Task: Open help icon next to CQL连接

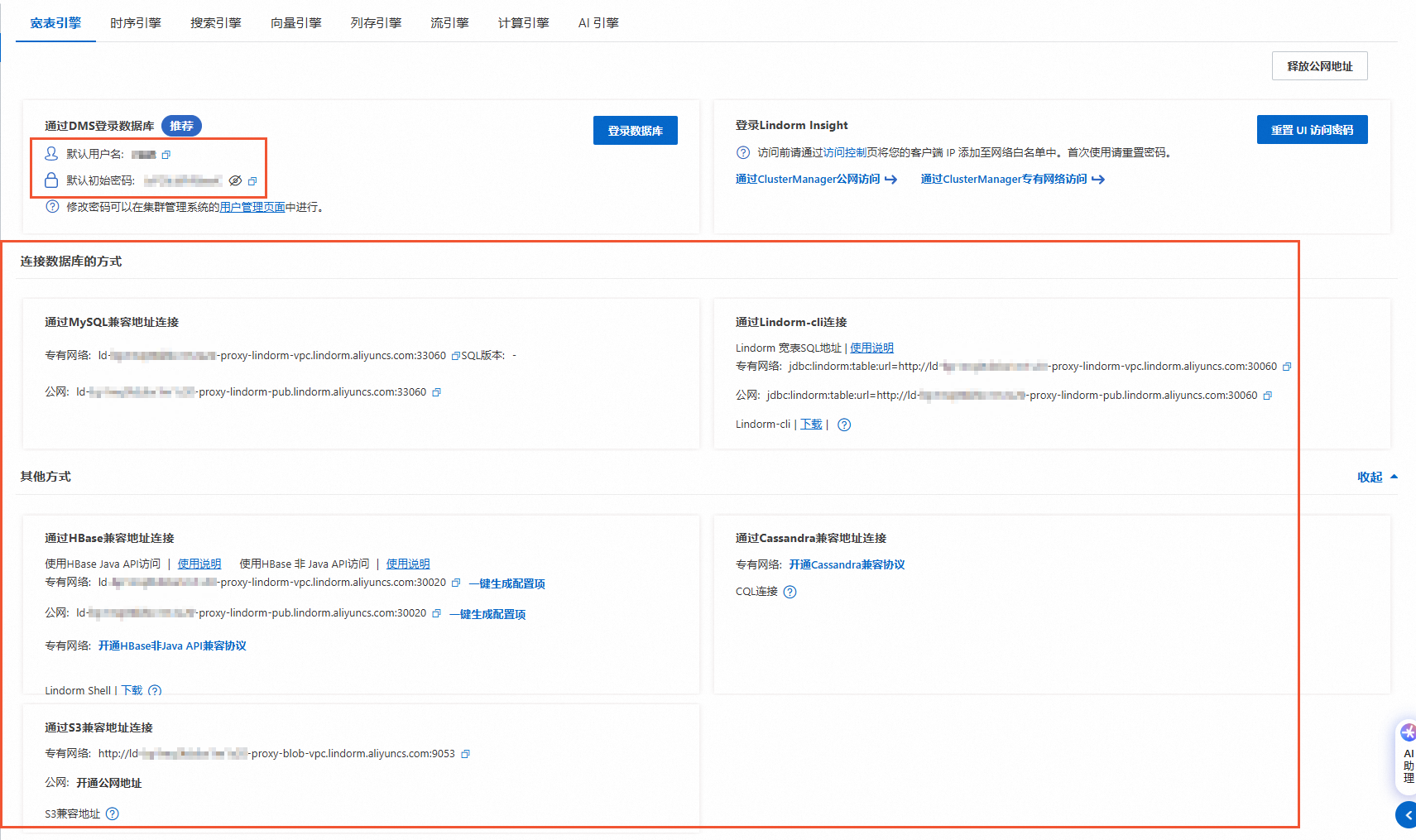Action: [x=790, y=592]
